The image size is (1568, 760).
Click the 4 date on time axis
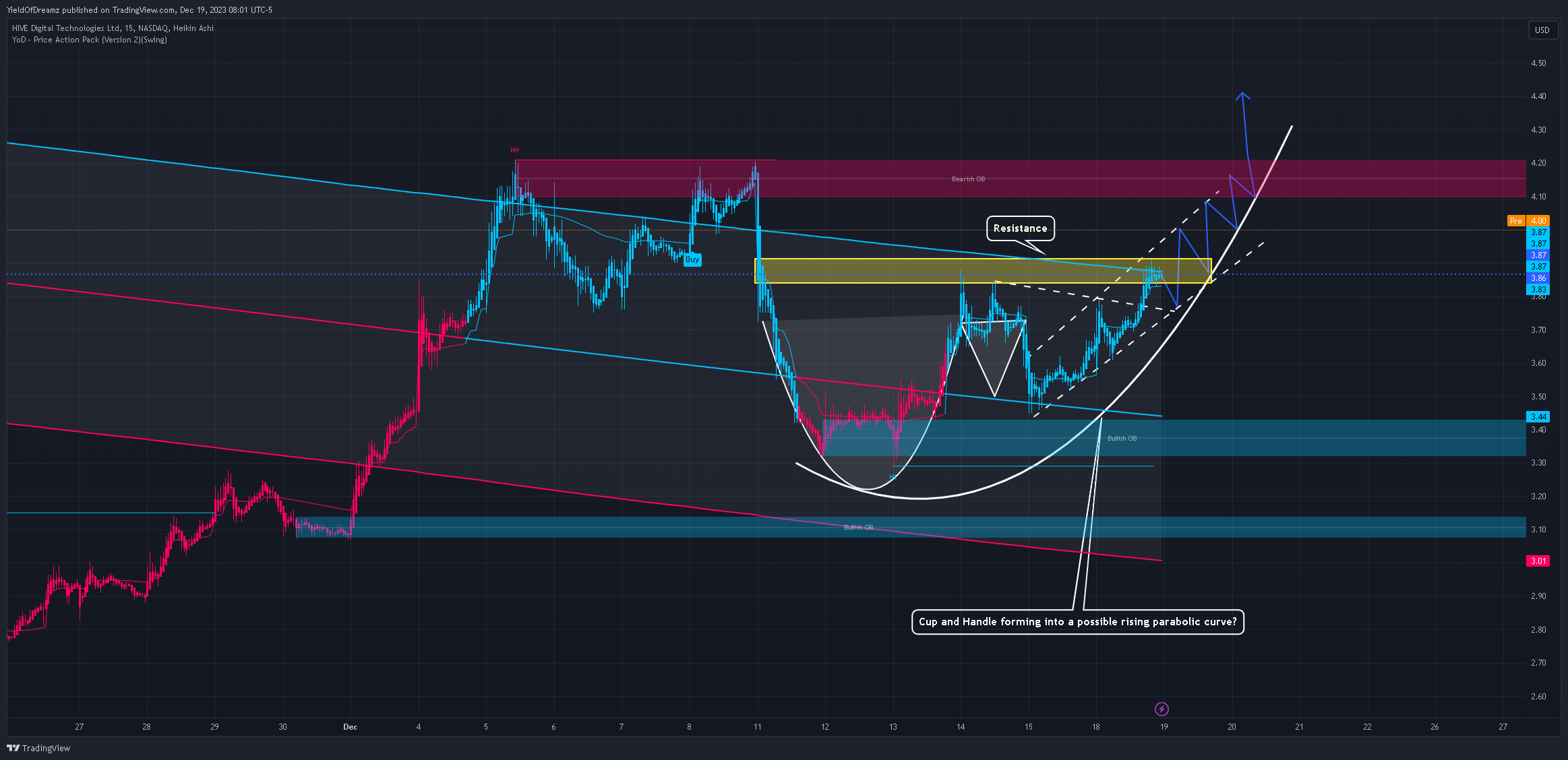click(419, 727)
